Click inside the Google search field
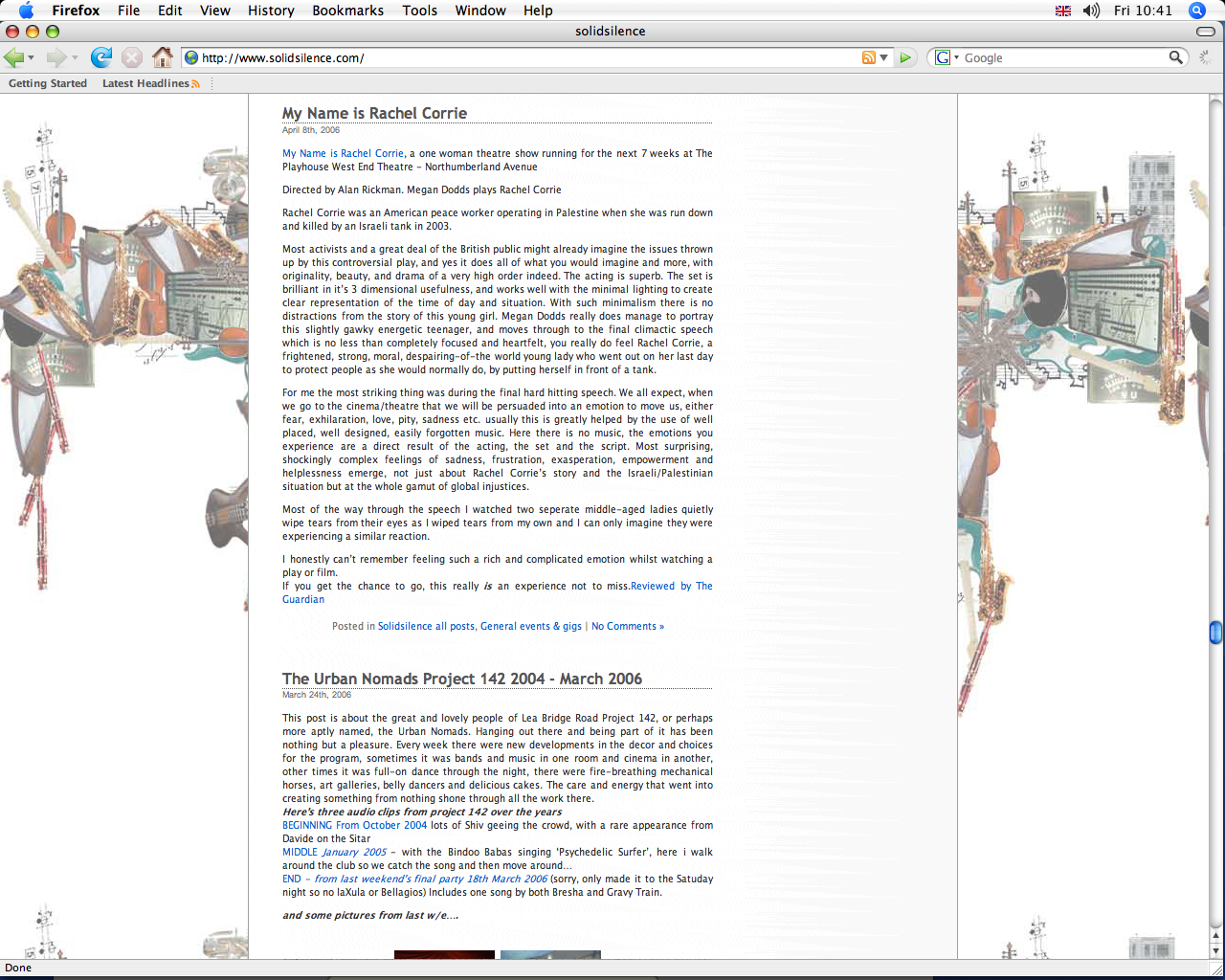Image resolution: width=1225 pixels, height=980 pixels. 1062,58
